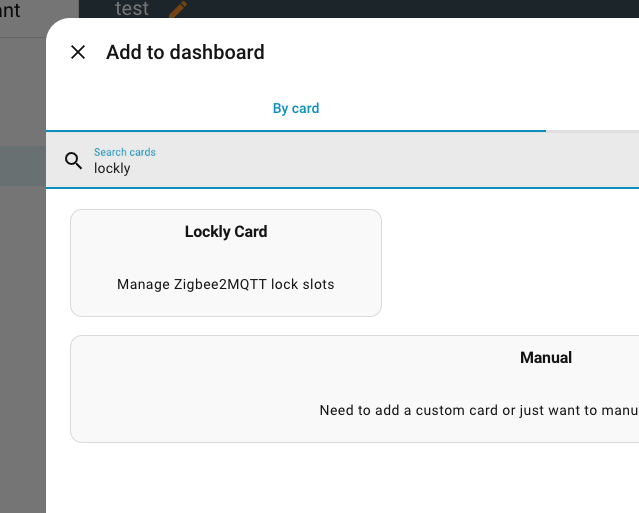The width and height of the screenshot is (639, 513).
Task: Click the Search cards field label
Action: pos(125,152)
